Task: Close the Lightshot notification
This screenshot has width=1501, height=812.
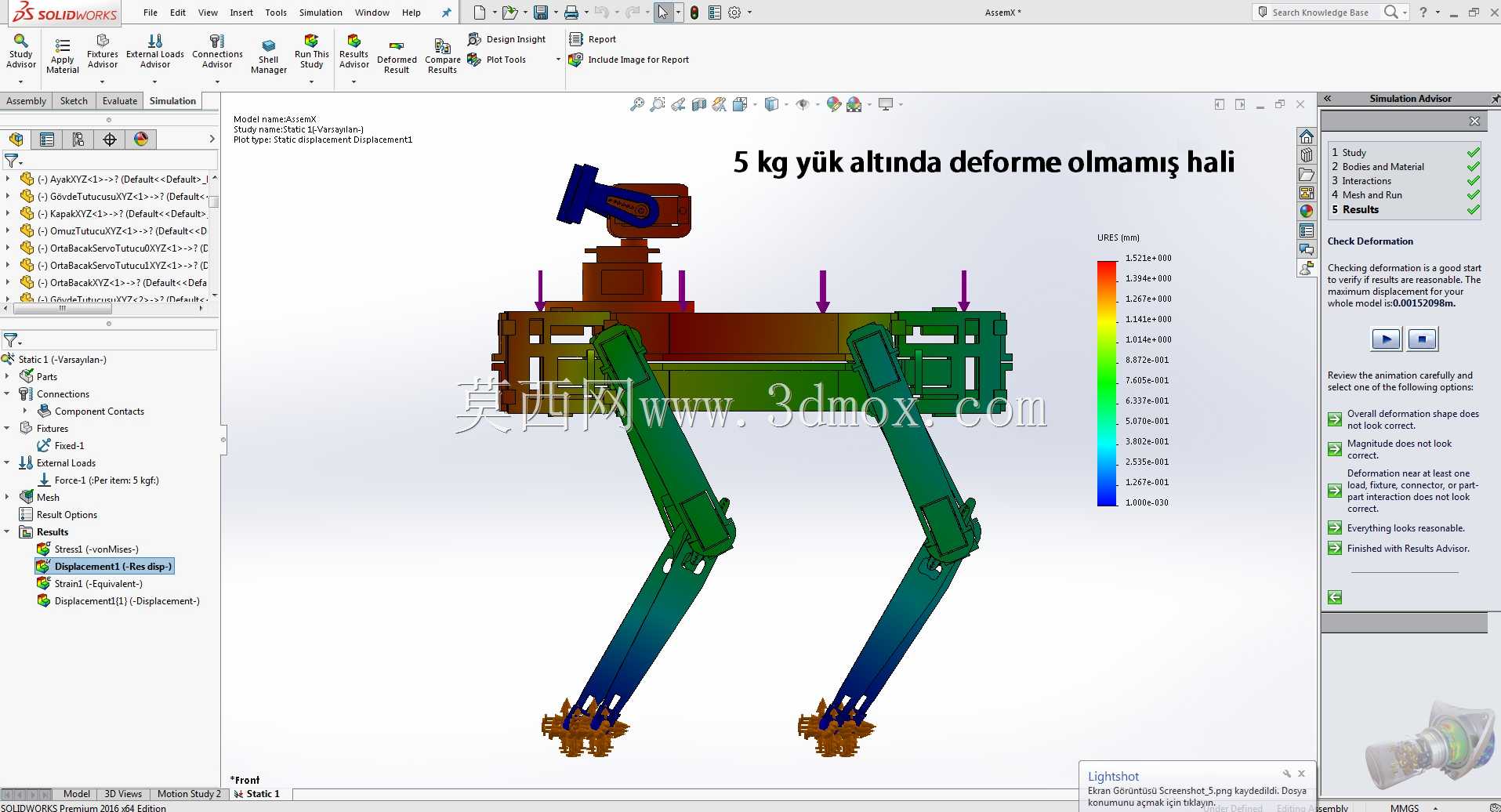Action: click(1301, 774)
